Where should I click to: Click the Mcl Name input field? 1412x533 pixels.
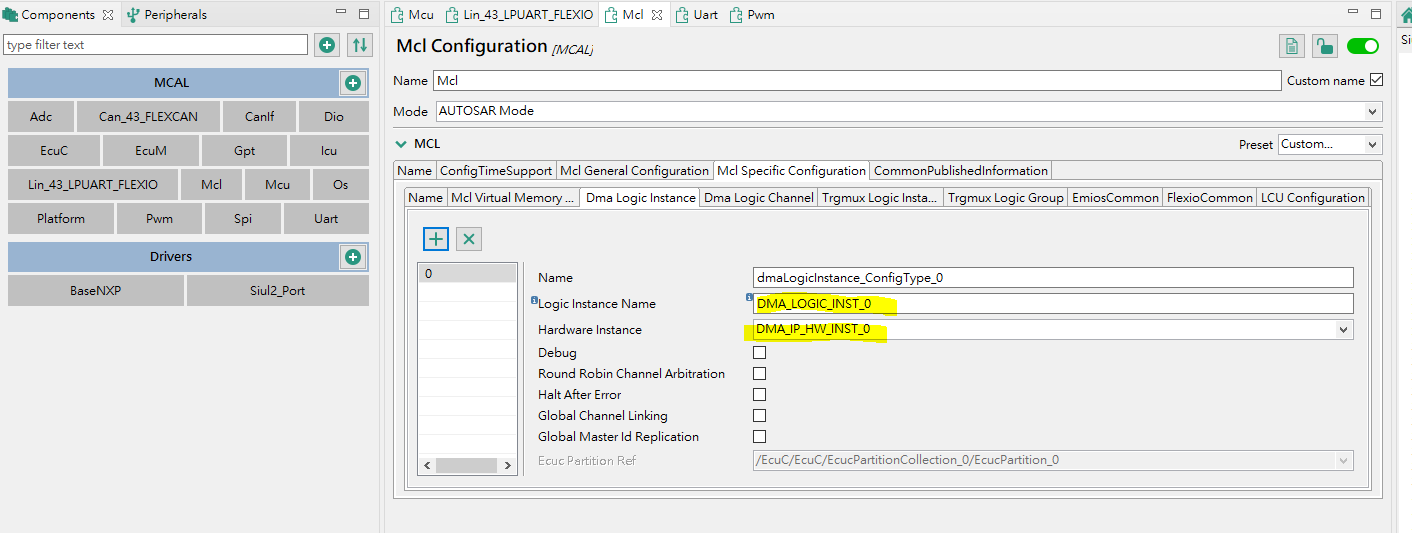pos(857,80)
